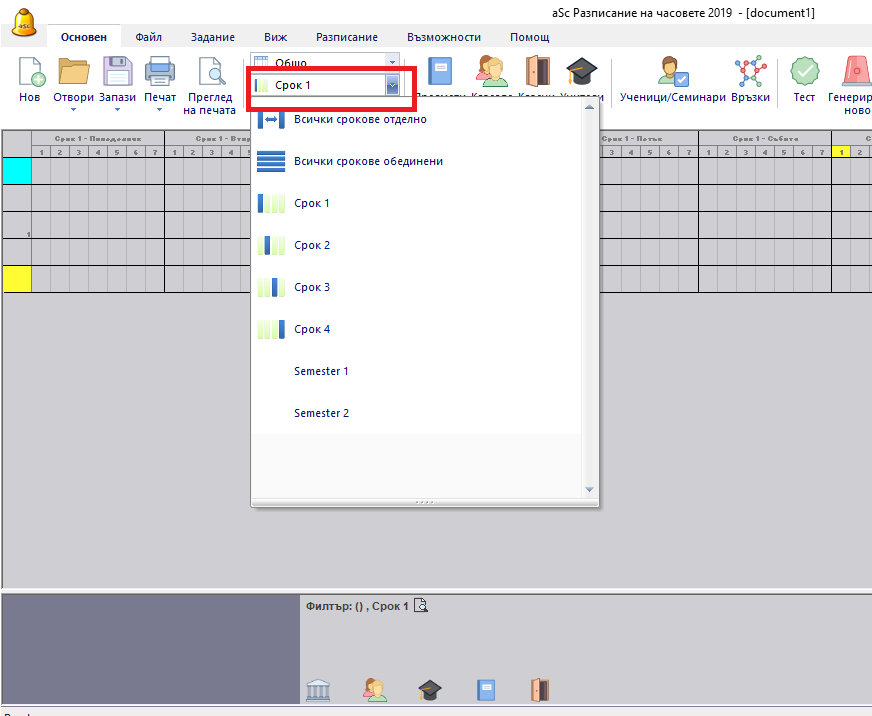Screen dimensions: 872x716
Task: Open the Общо dropdown above Срок 1
Action: 392,62
